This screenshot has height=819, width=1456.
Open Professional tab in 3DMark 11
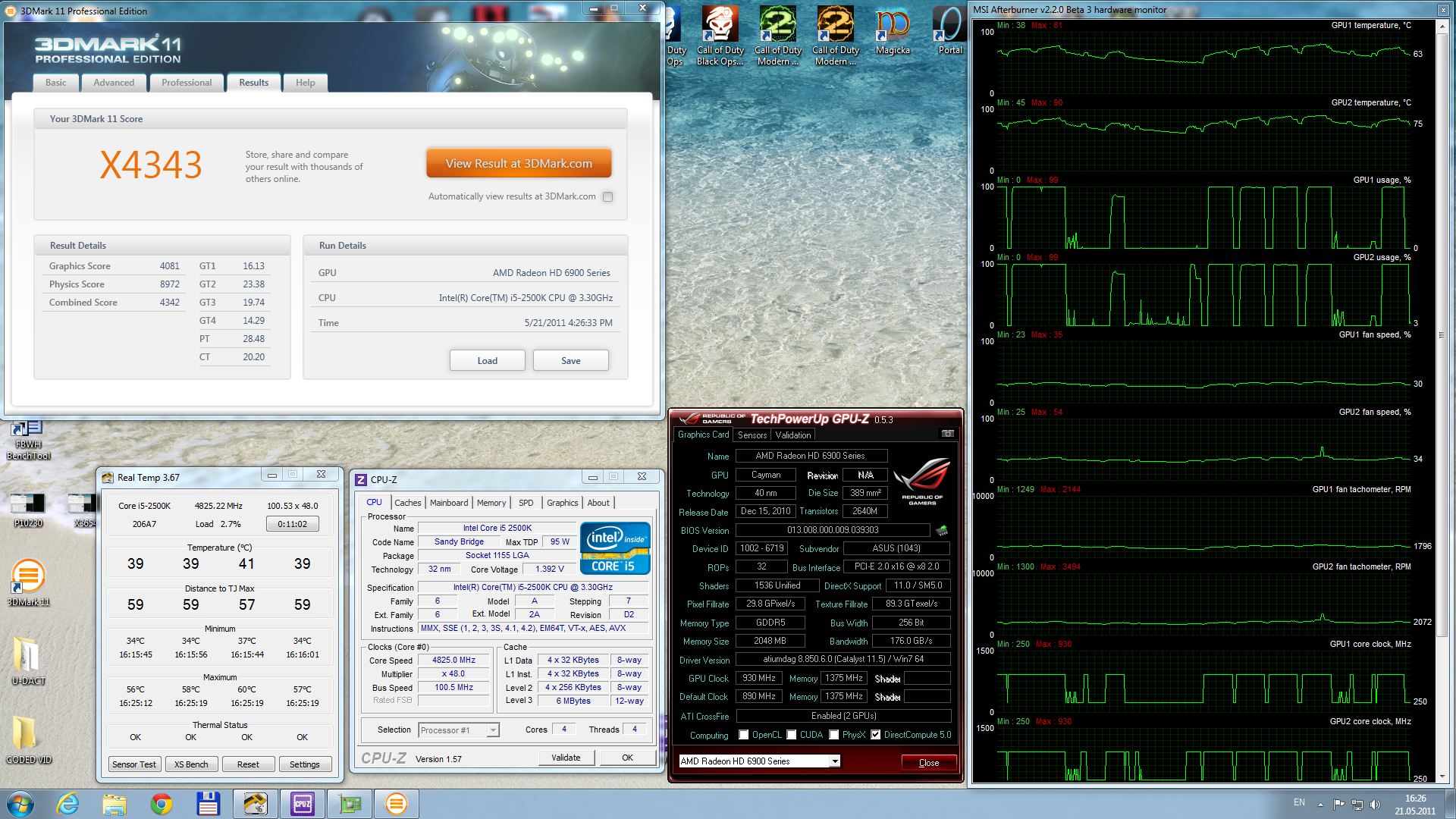coord(187,83)
